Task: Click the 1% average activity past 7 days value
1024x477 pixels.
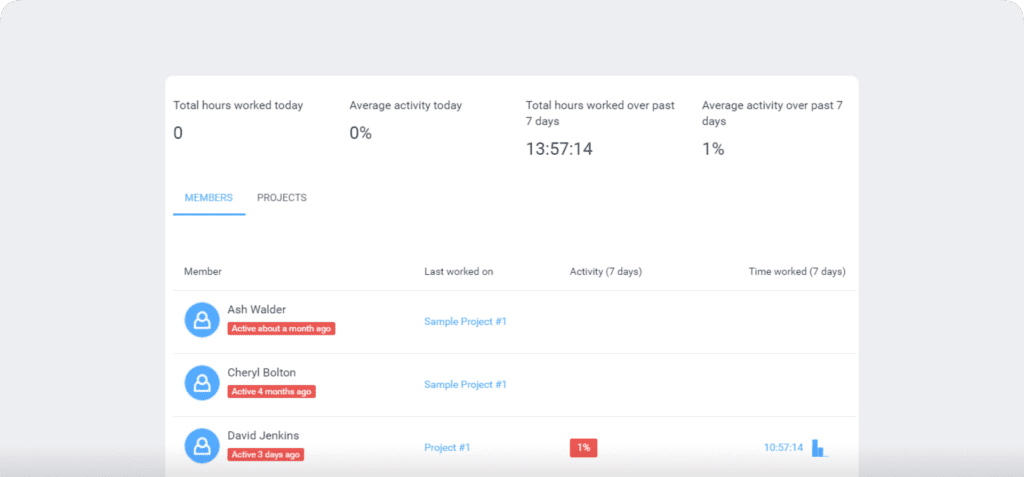Action: pyautogui.click(x=713, y=149)
